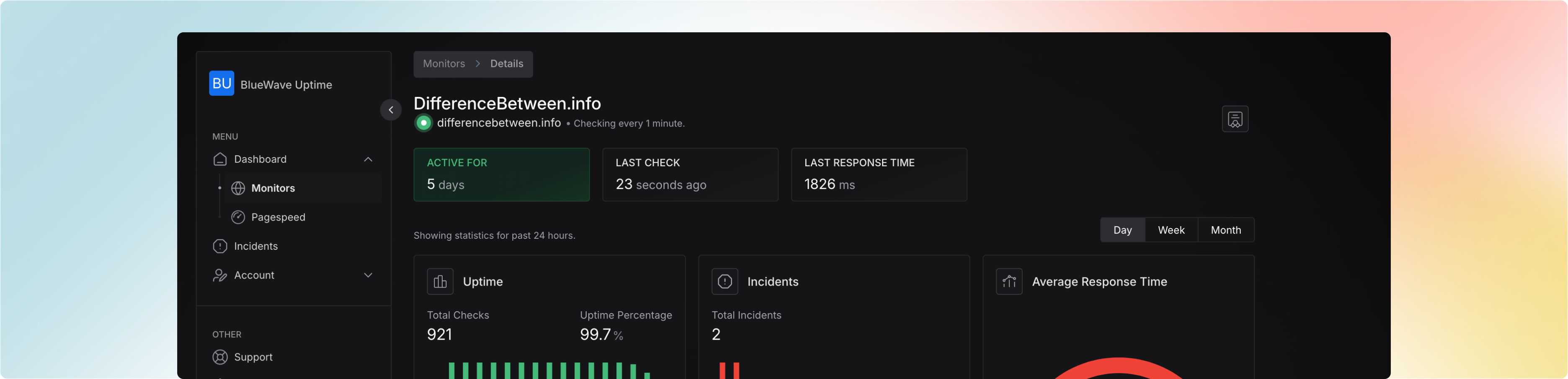Click the Uptime bar chart icon

point(439,281)
